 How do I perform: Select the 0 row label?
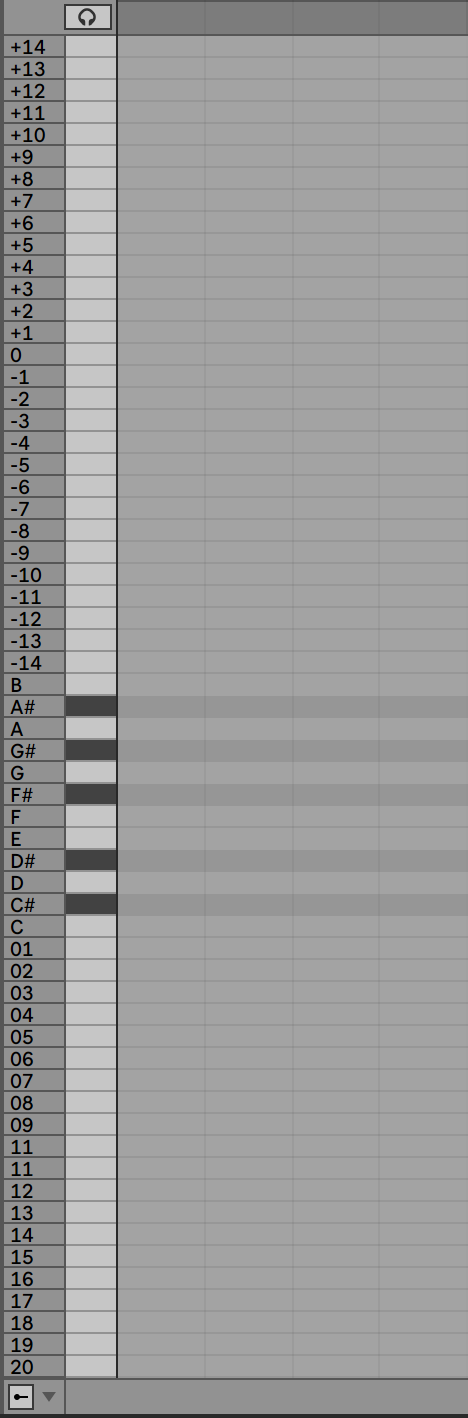pyautogui.click(x=16, y=355)
